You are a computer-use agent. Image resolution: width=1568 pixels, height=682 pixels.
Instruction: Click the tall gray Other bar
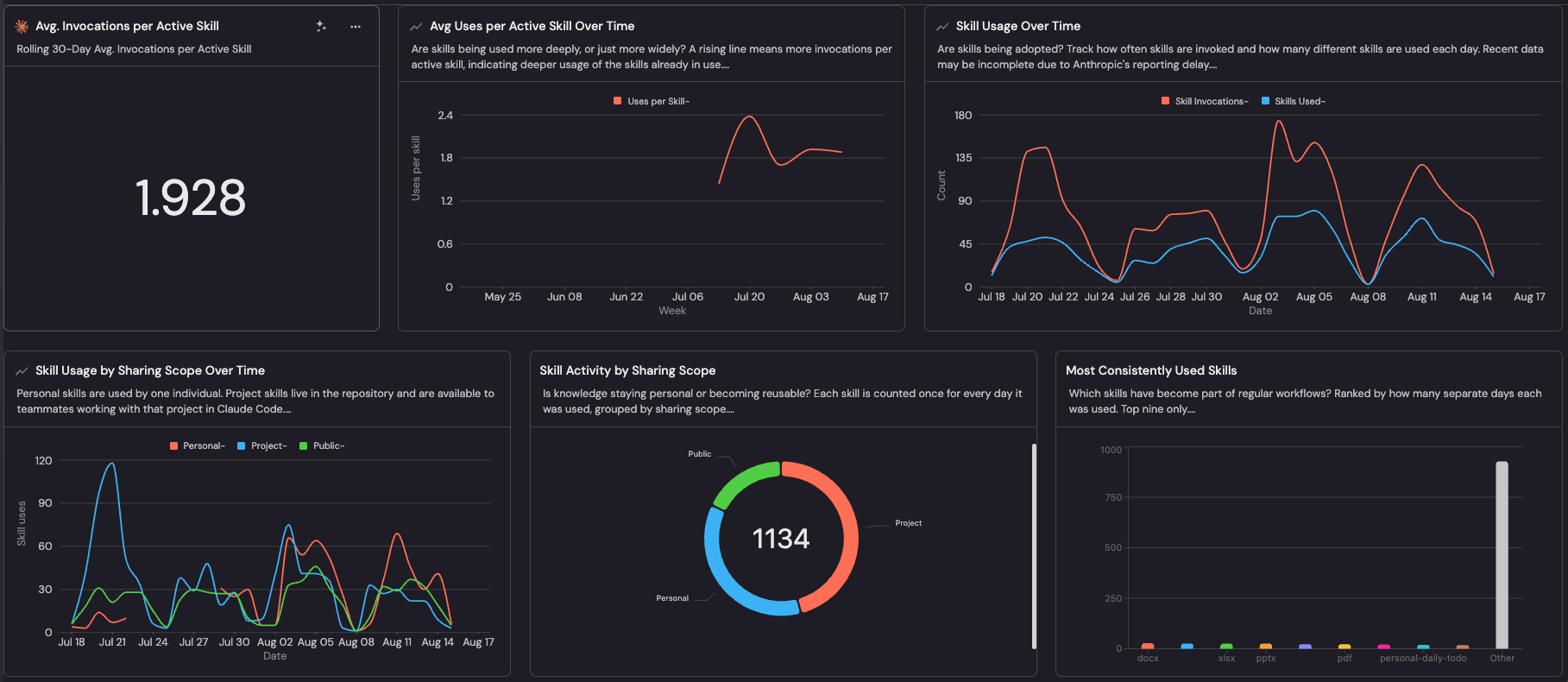[x=1502, y=555]
